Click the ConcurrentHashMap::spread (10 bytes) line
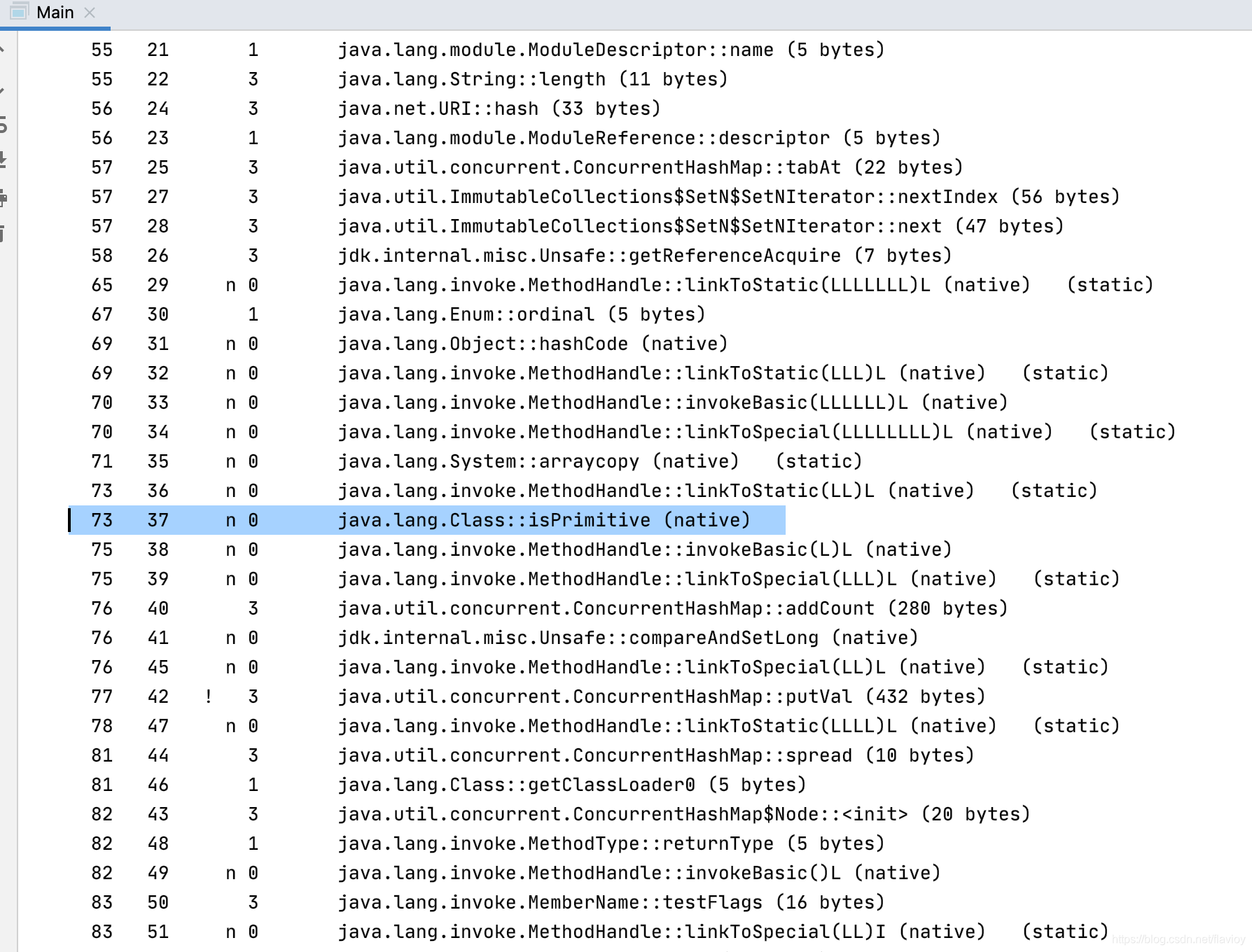Viewport: 1252px width, 952px height. coord(656,755)
